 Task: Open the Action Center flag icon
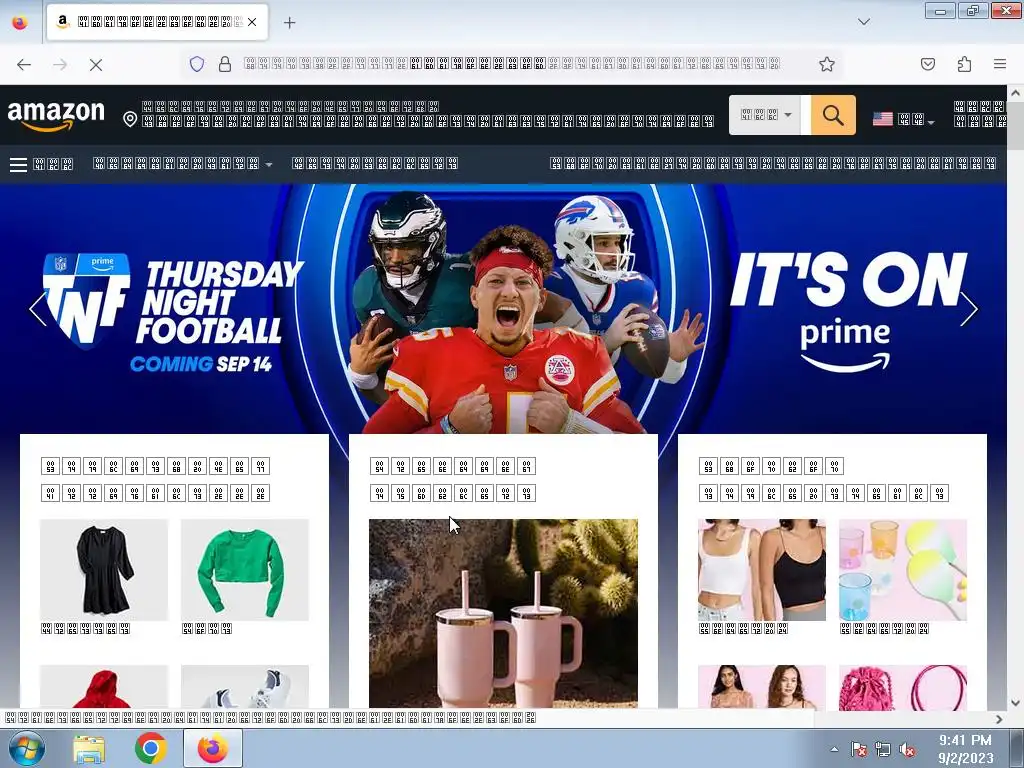[859, 749]
